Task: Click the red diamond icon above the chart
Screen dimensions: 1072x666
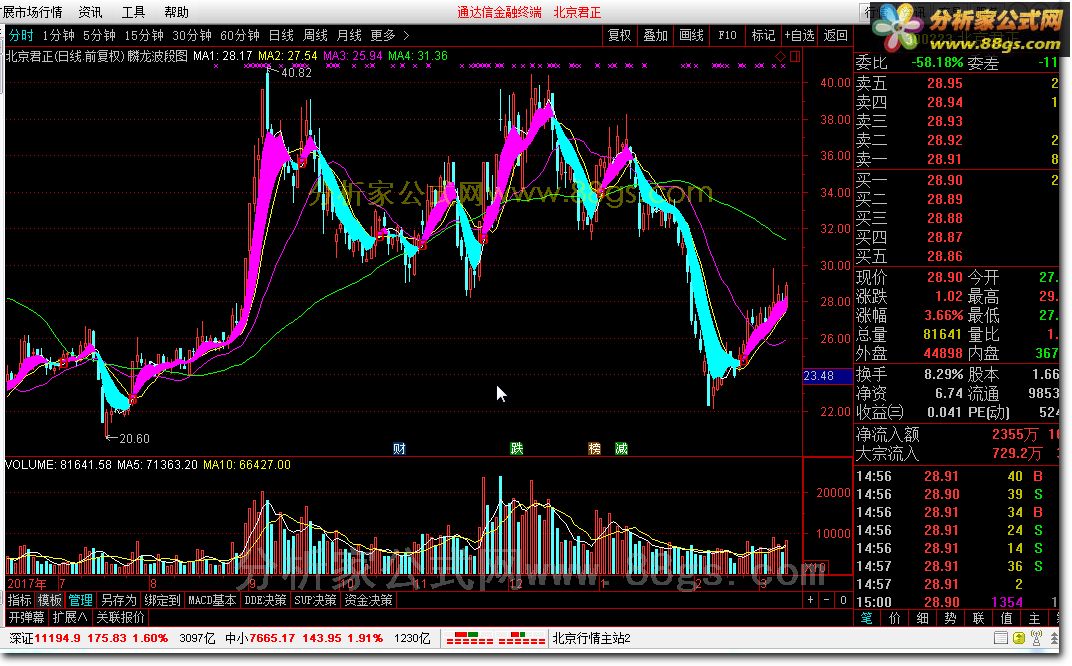Action: pos(781,56)
